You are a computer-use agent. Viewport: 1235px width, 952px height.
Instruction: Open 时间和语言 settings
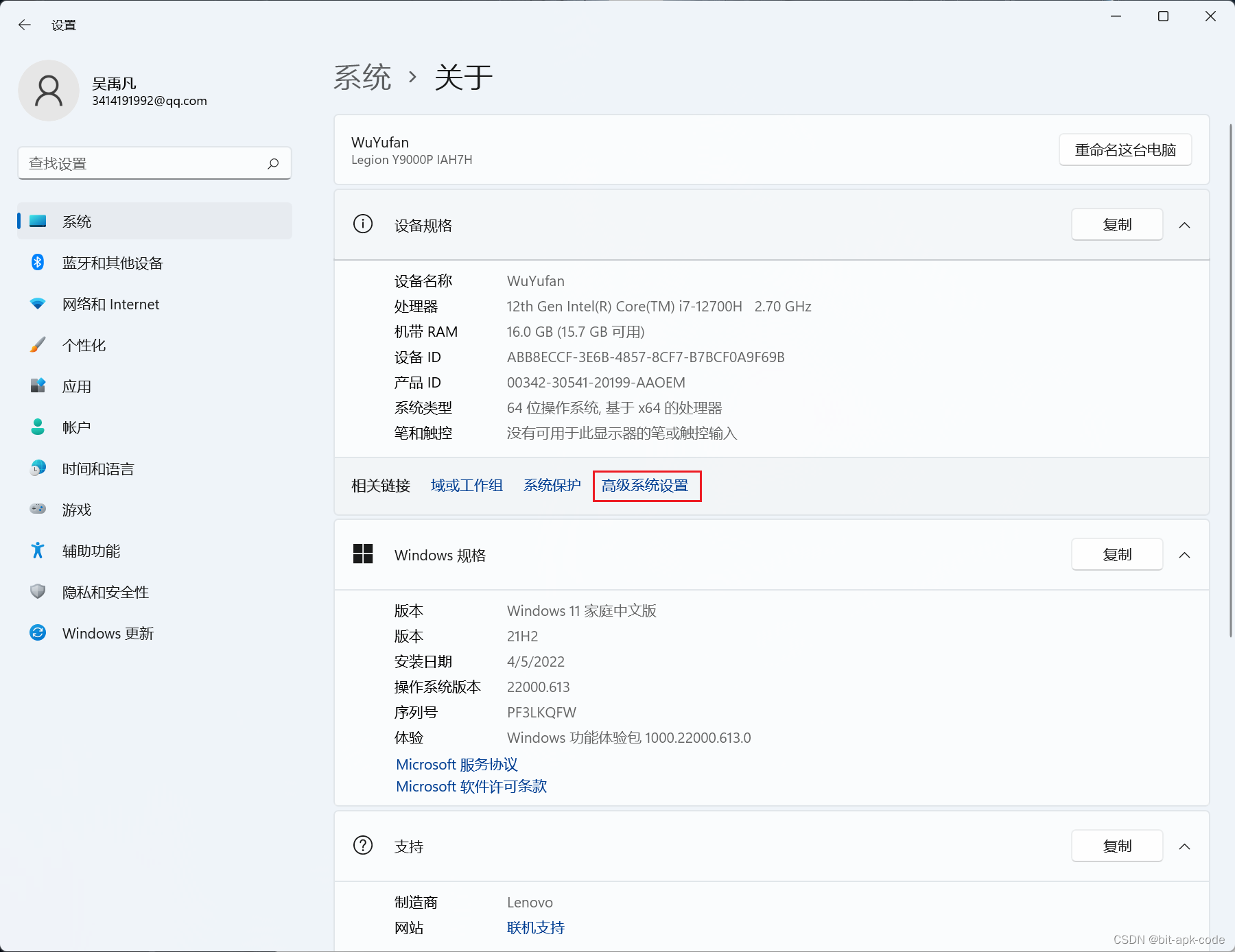[x=155, y=468]
